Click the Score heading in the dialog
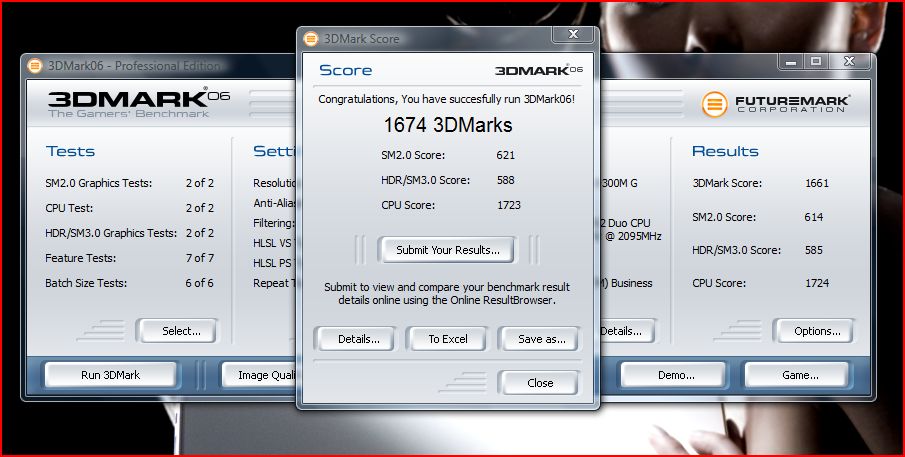The height and width of the screenshot is (457, 905). [x=345, y=70]
